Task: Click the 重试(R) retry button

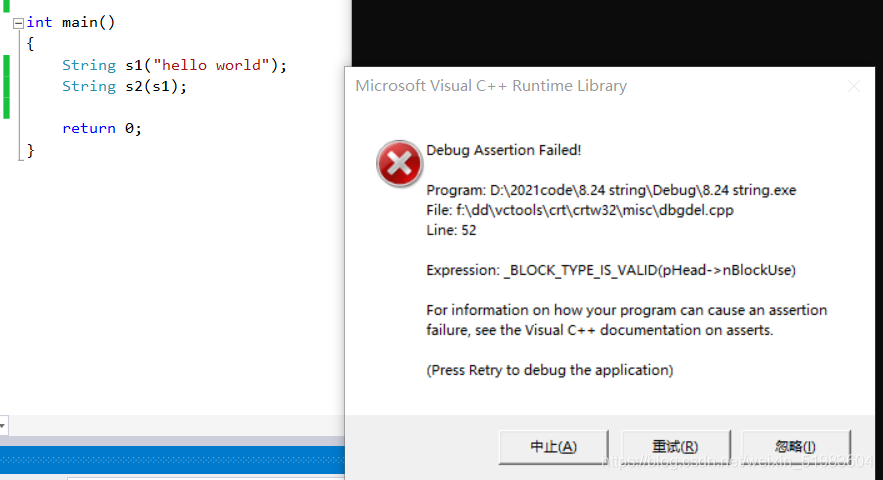Action: coord(675,447)
